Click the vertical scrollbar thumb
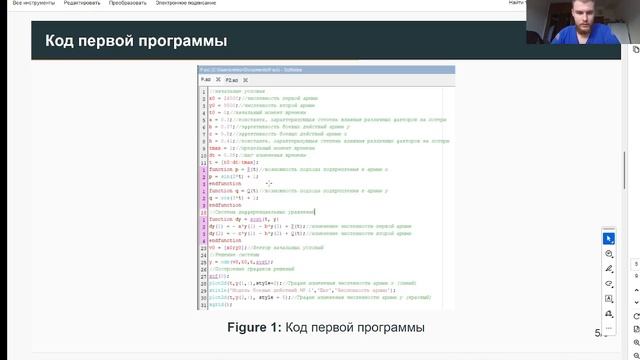Screen dimensions: 640x360 click(624, 170)
